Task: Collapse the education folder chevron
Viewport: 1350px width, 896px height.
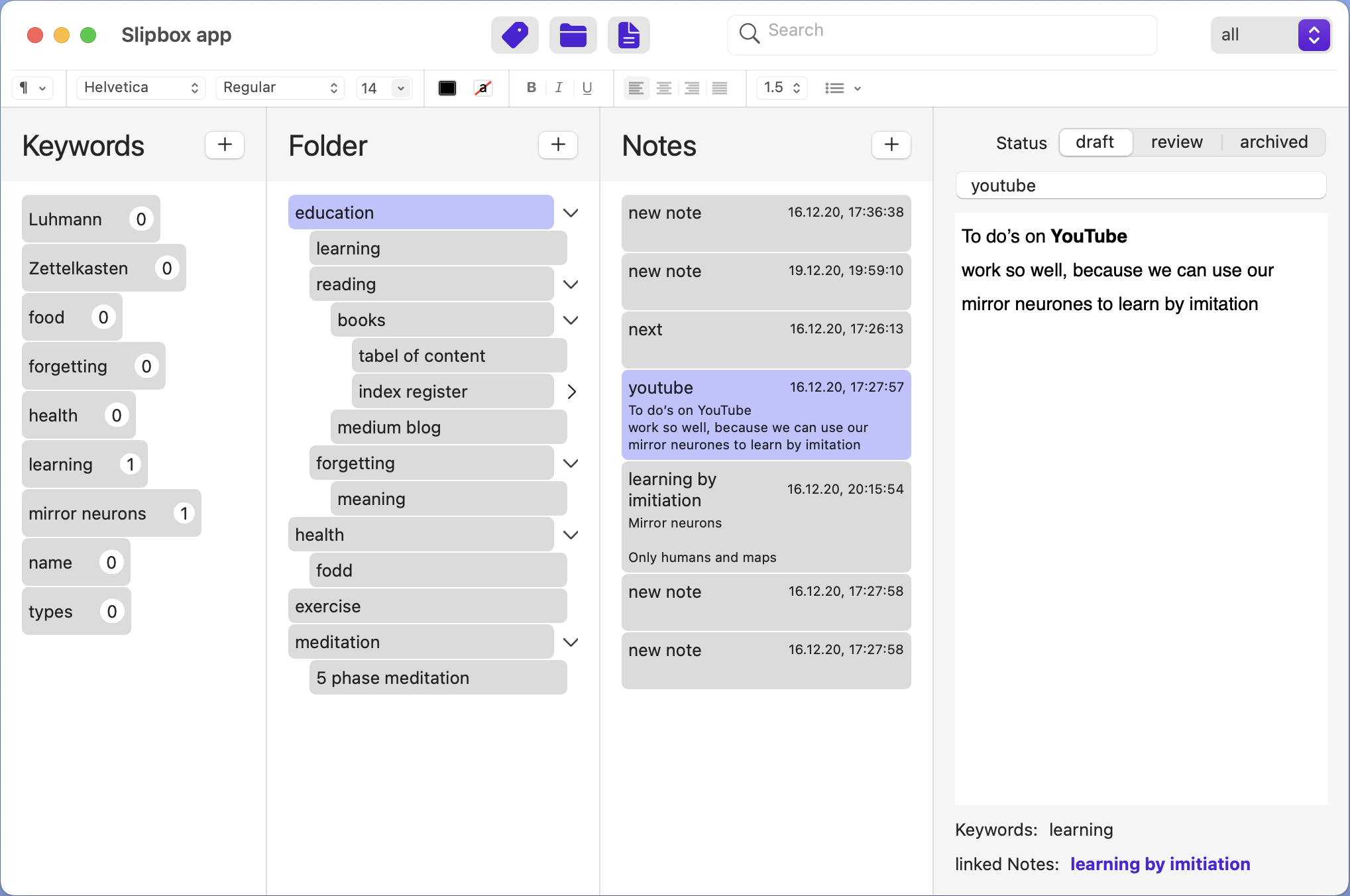Action: [x=571, y=212]
